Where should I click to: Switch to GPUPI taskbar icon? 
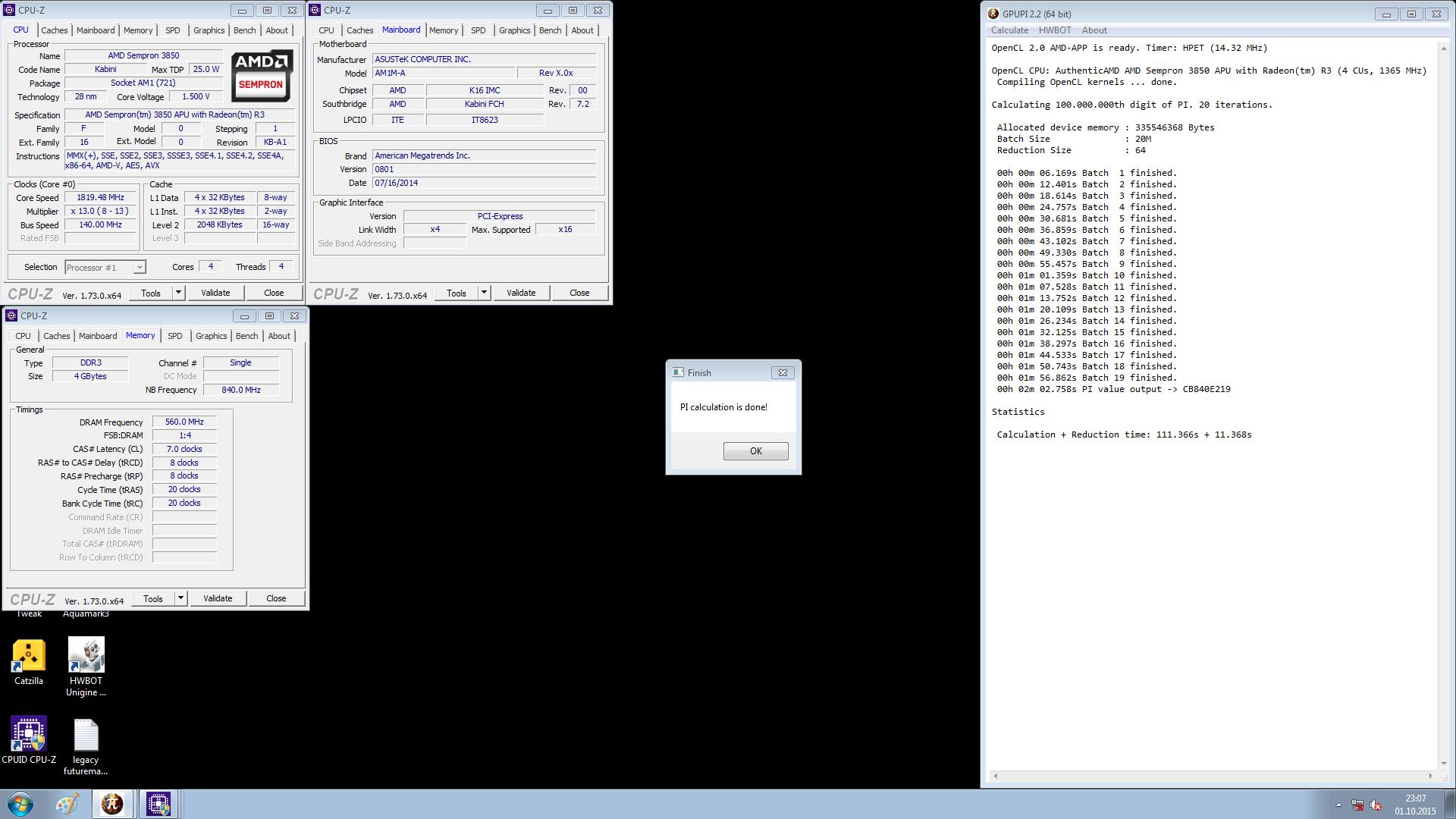(x=112, y=804)
